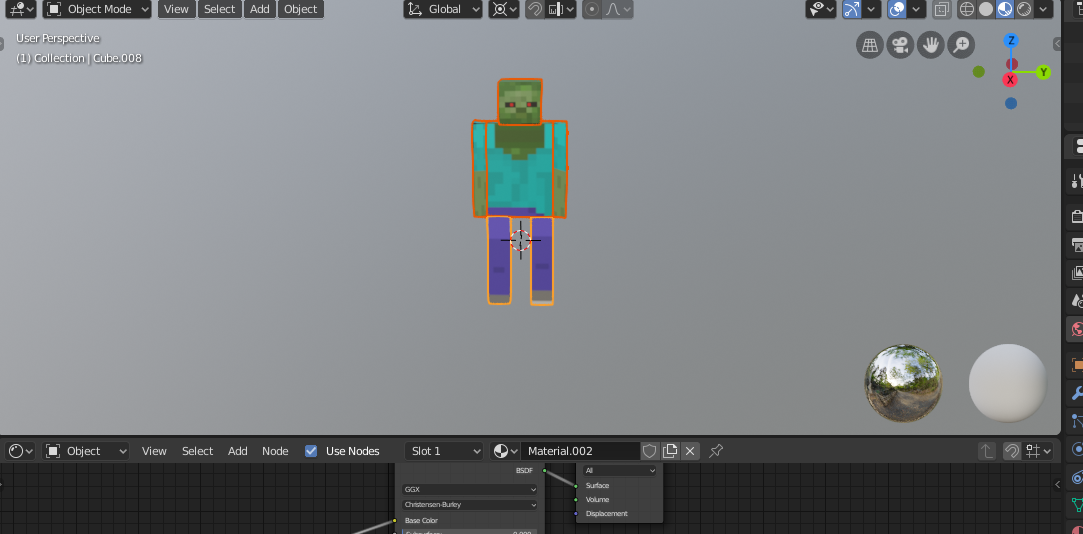This screenshot has width=1083, height=534.
Task: Click the zoom view magnifier icon
Action: coord(961,45)
